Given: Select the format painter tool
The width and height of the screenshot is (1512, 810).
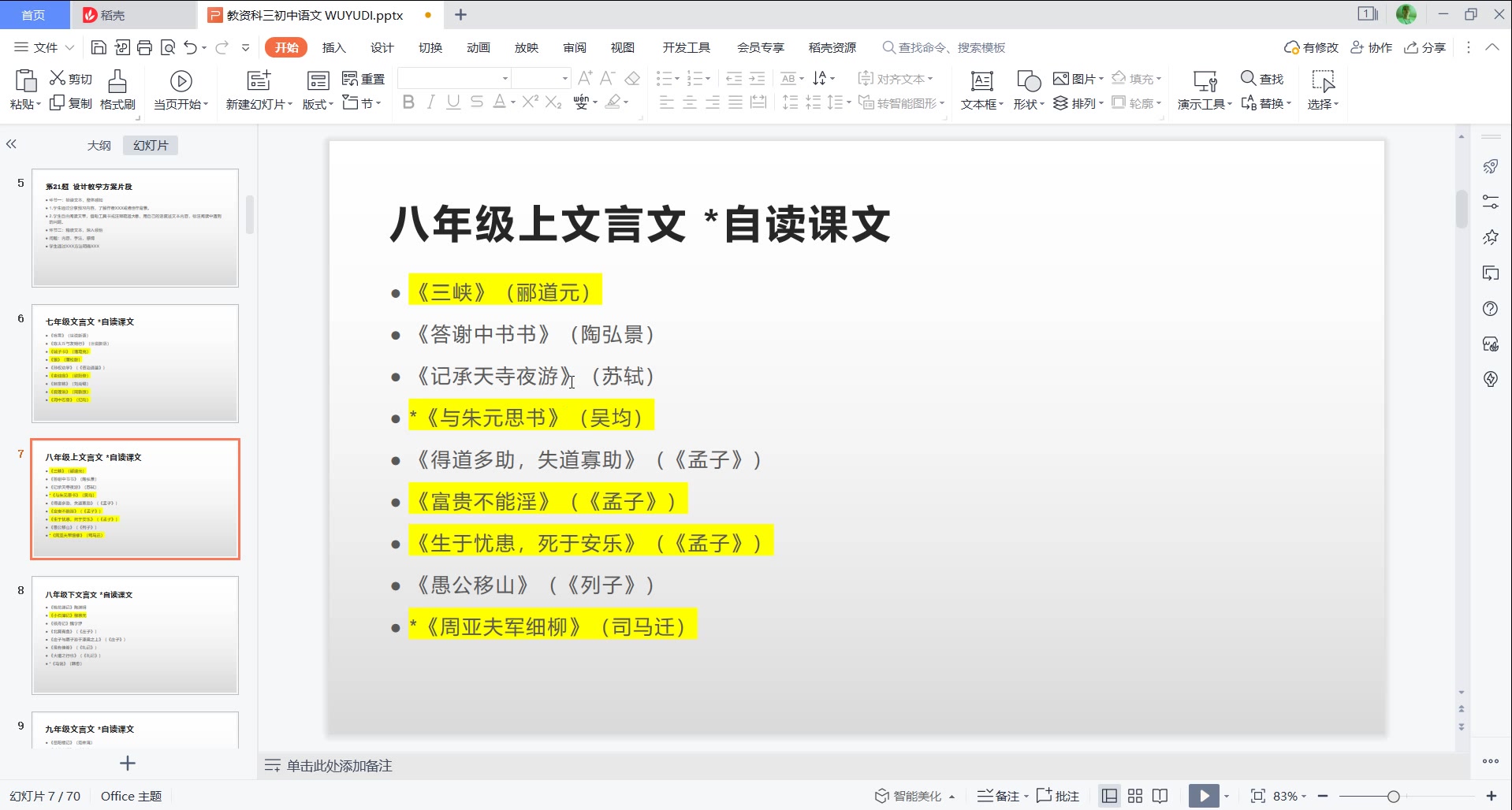Looking at the screenshot, I should tap(117, 89).
